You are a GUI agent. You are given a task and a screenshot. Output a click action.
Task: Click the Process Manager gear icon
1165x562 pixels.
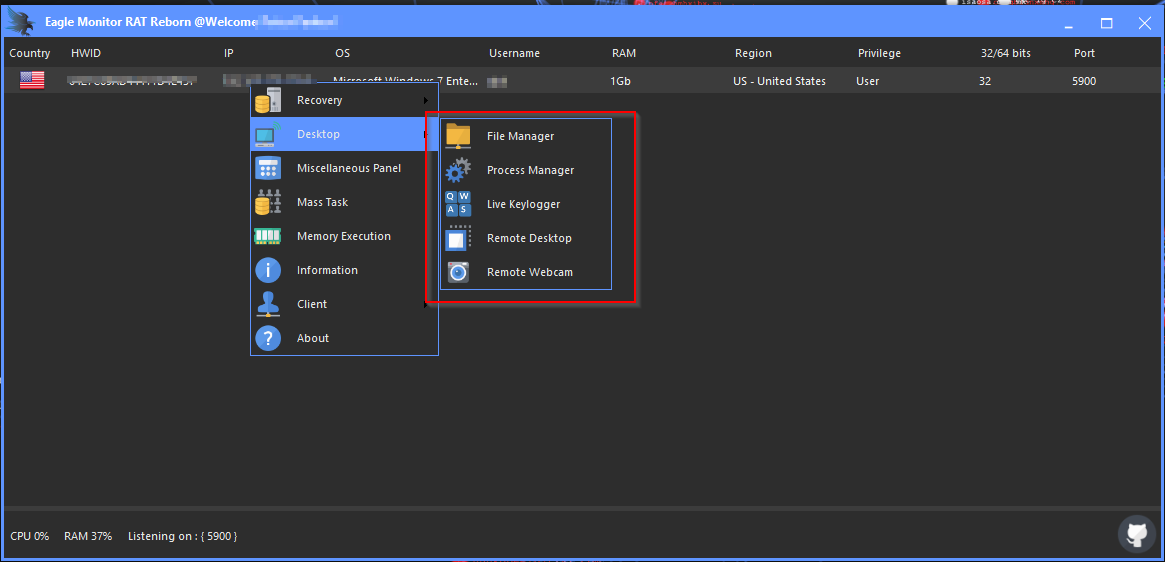[x=458, y=170]
